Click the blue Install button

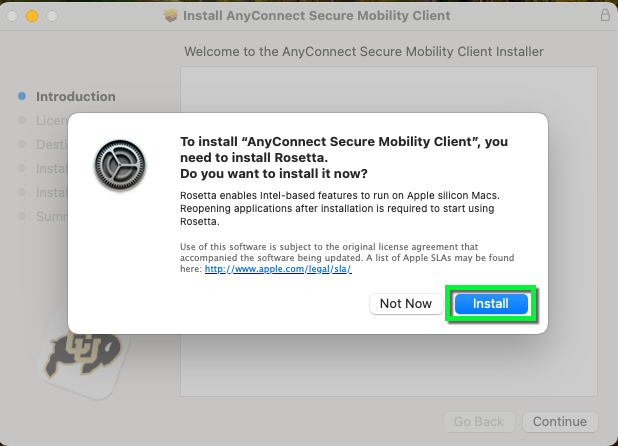click(491, 304)
